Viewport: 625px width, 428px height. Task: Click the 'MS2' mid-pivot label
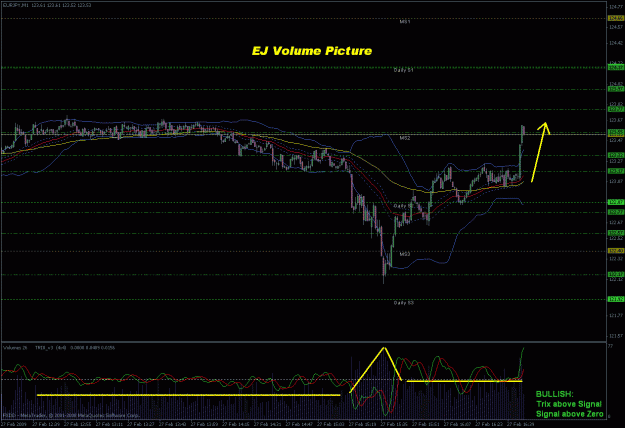[405, 138]
